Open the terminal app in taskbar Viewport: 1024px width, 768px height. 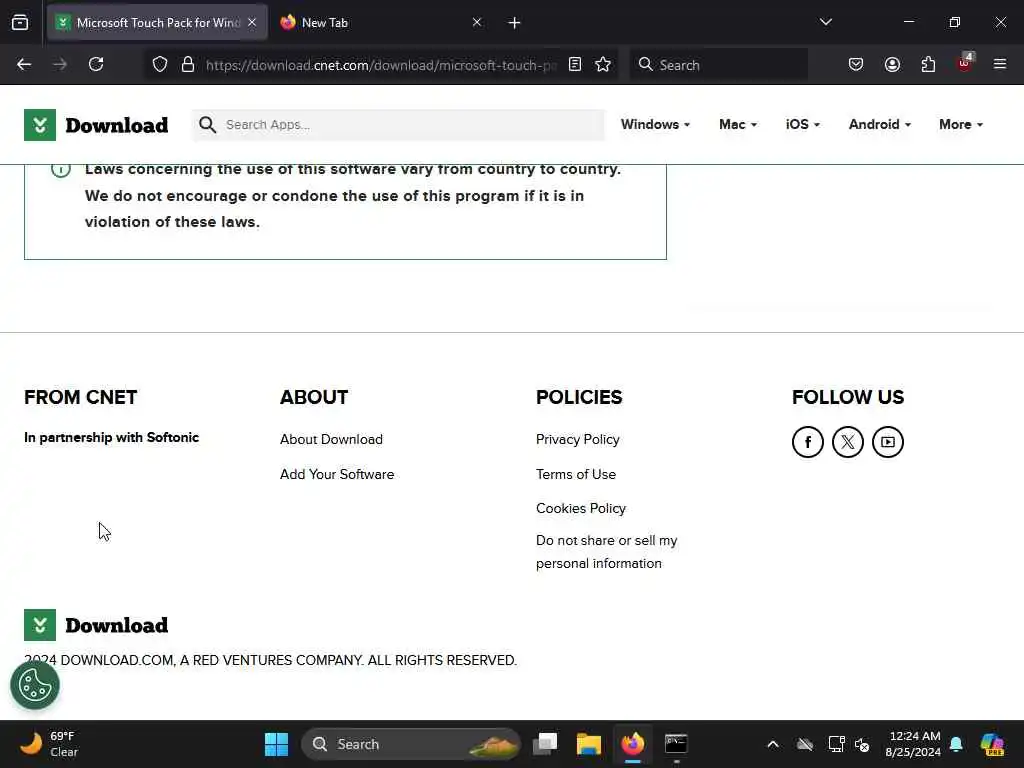[676, 744]
